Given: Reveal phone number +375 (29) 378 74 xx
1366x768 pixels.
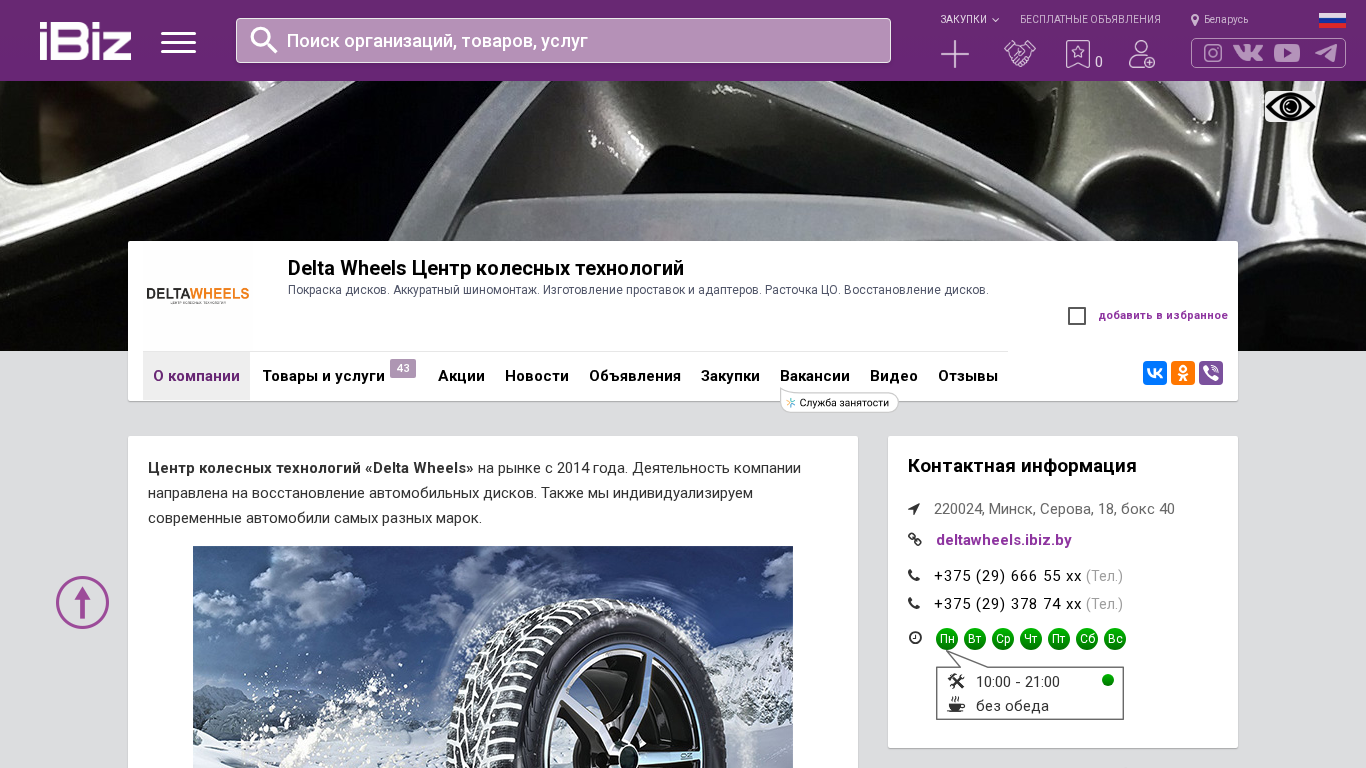Looking at the screenshot, I should [x=1008, y=604].
